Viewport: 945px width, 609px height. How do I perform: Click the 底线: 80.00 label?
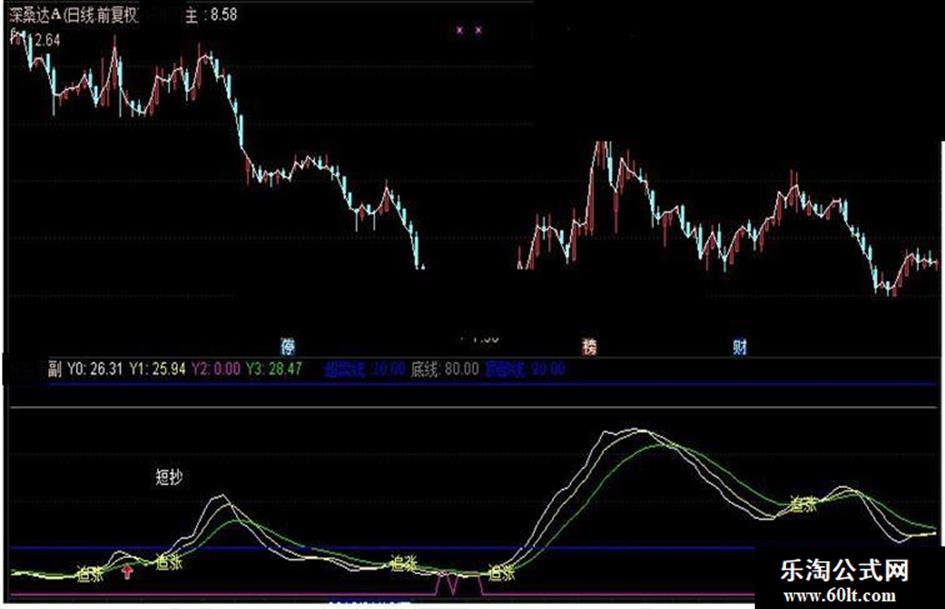[445, 368]
